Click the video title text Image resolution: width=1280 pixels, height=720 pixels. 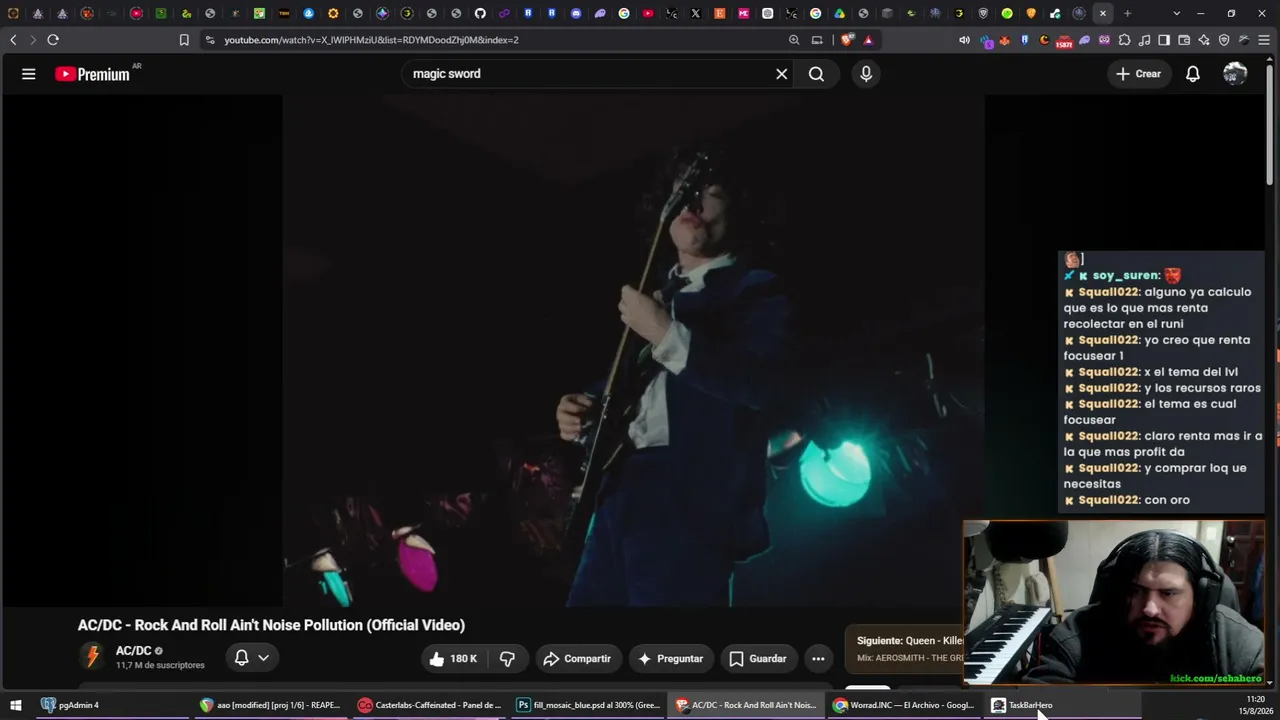[x=271, y=625]
